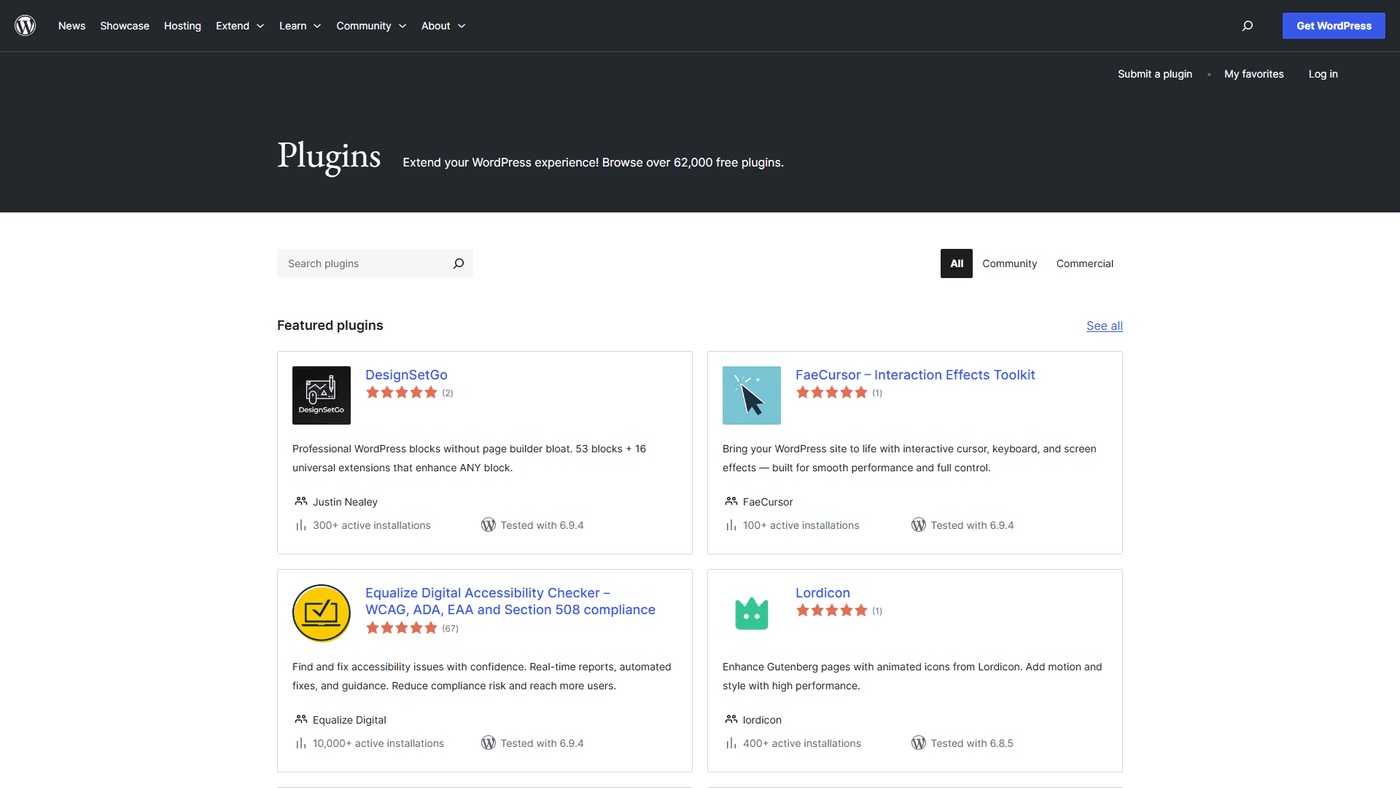
Task: Click the FaeCursor cursor thumbnail icon
Action: [x=751, y=395]
